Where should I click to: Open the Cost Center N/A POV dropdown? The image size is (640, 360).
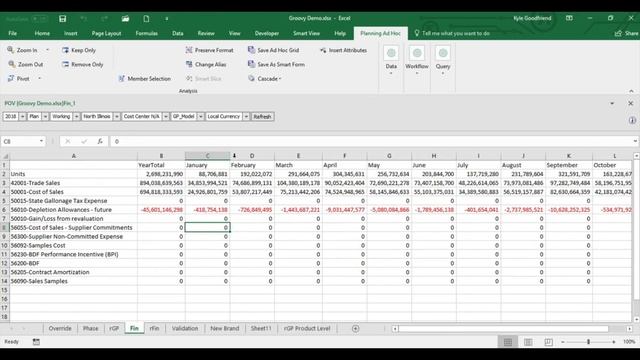(x=166, y=117)
